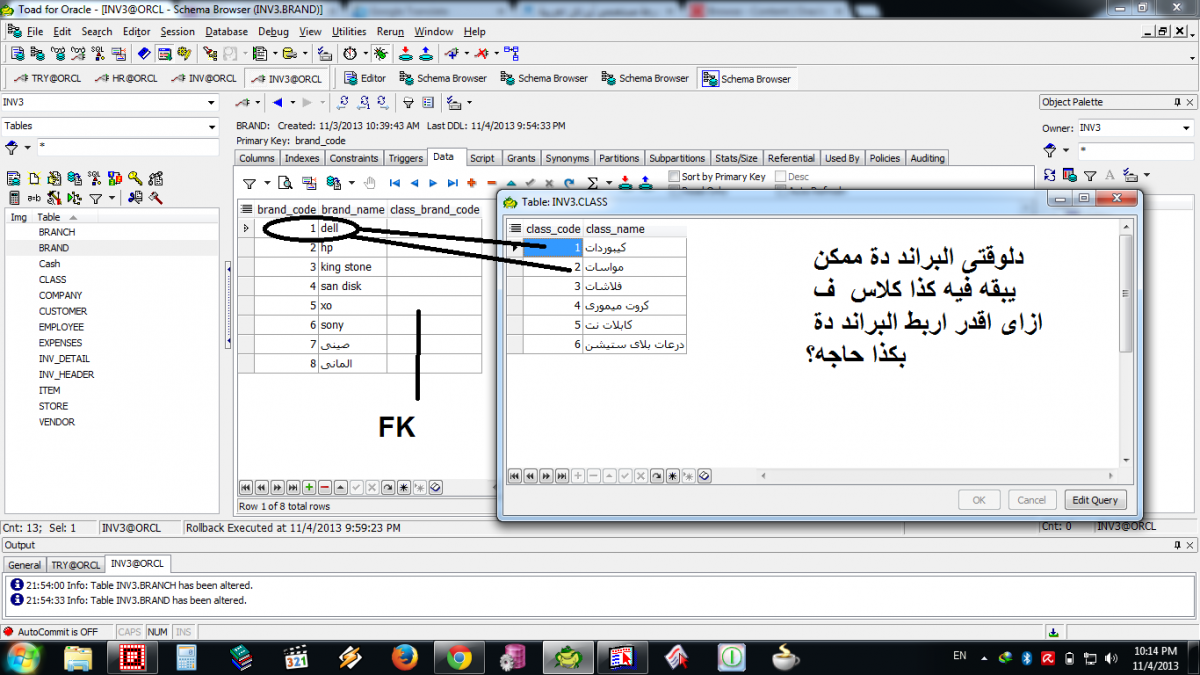
Task: Jump to the first record in data grid
Action: [395, 183]
